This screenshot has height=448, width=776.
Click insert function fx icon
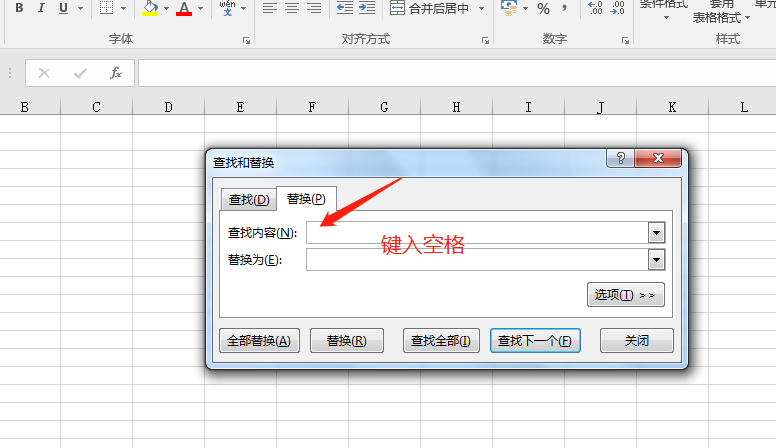point(116,73)
